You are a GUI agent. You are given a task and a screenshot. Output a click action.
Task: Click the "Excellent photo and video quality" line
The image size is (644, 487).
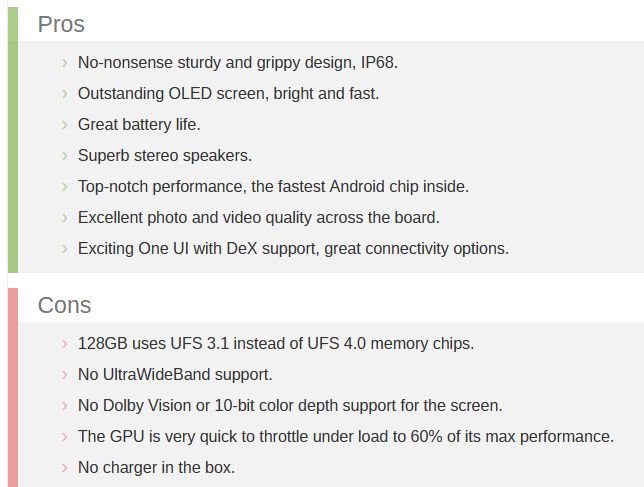tap(258, 217)
